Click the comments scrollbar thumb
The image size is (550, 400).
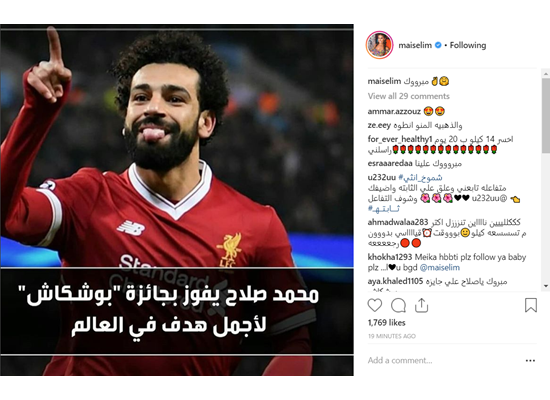546,116
